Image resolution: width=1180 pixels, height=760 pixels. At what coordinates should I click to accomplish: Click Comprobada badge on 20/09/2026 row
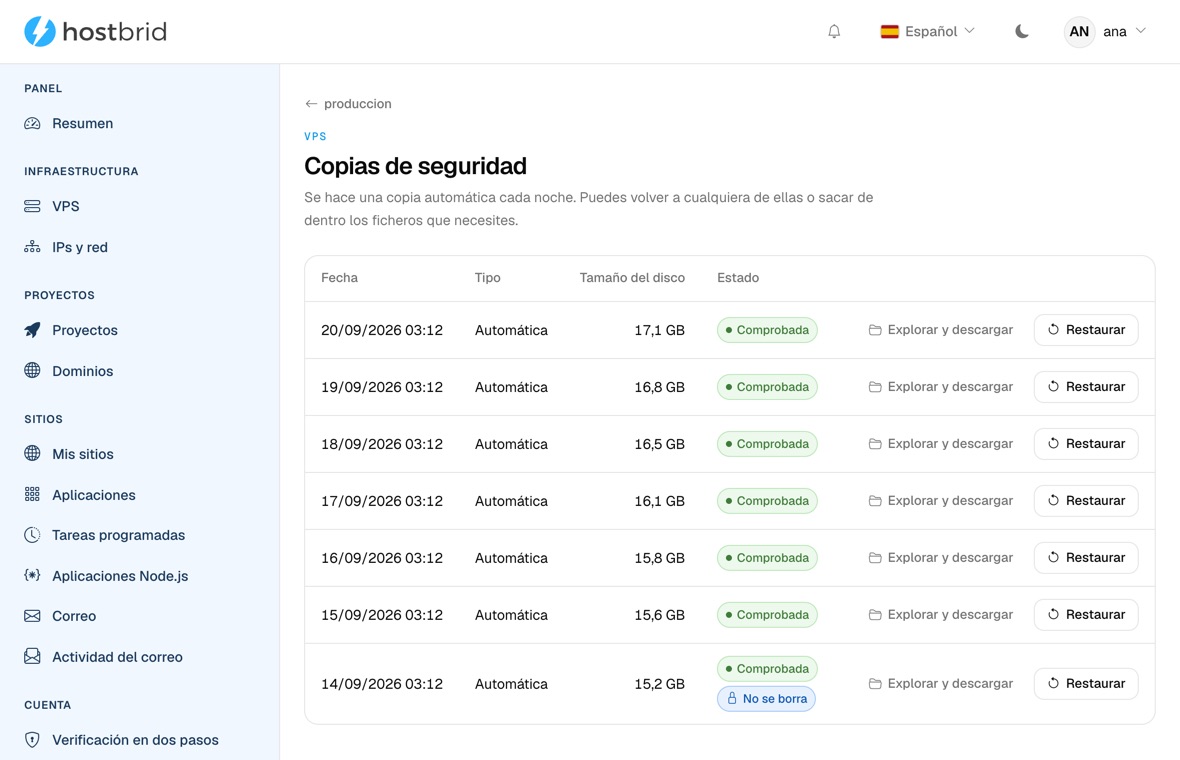[x=767, y=330]
